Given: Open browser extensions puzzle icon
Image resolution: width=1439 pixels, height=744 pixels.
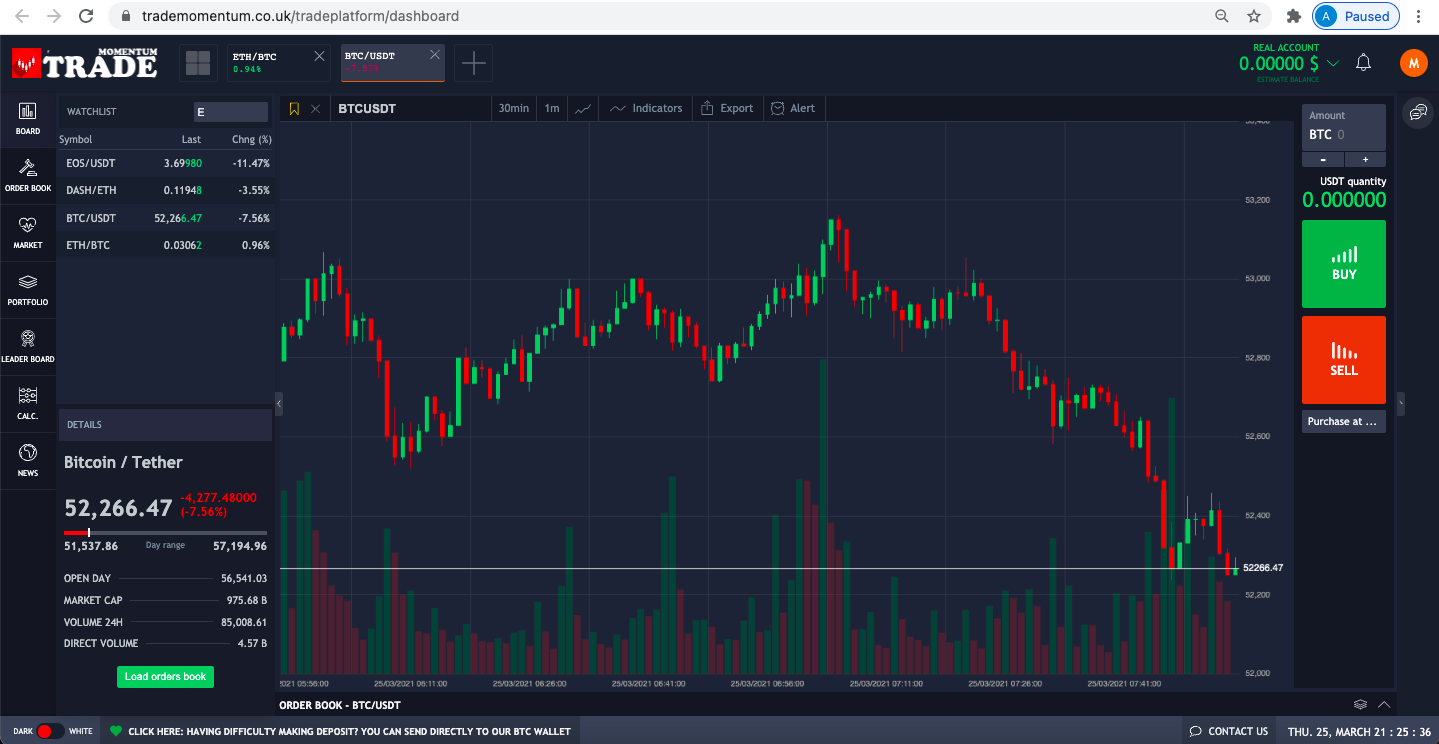Looking at the screenshot, I should click(x=1293, y=16).
